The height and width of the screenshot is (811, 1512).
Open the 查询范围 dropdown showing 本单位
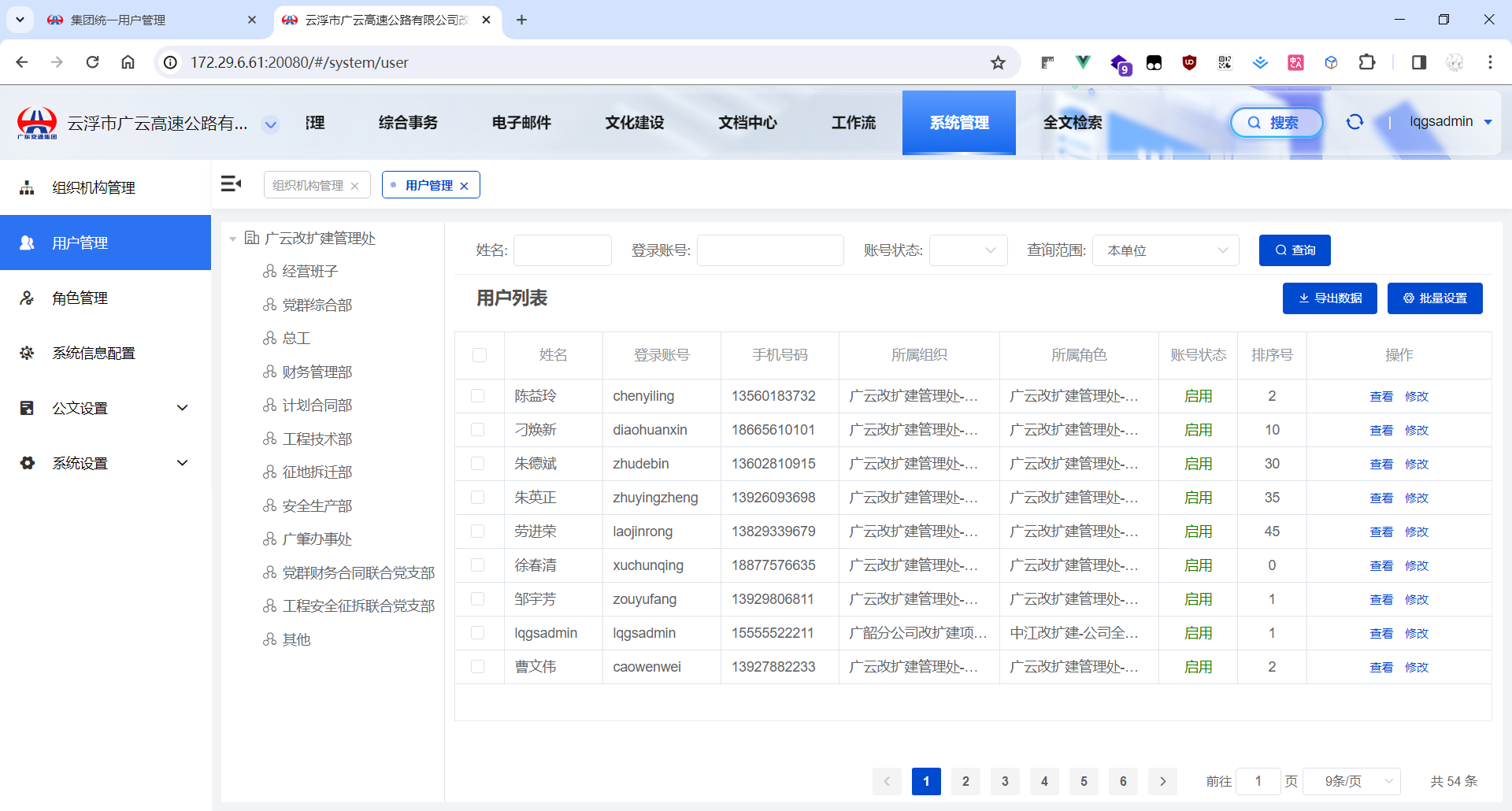pyautogui.click(x=1165, y=250)
